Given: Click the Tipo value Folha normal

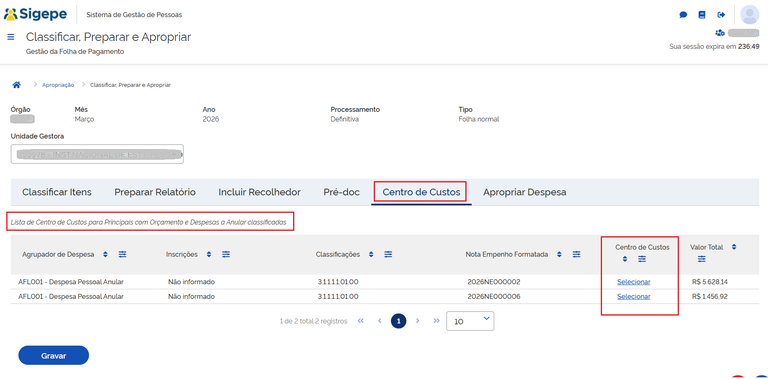Looking at the screenshot, I should click(479, 119).
